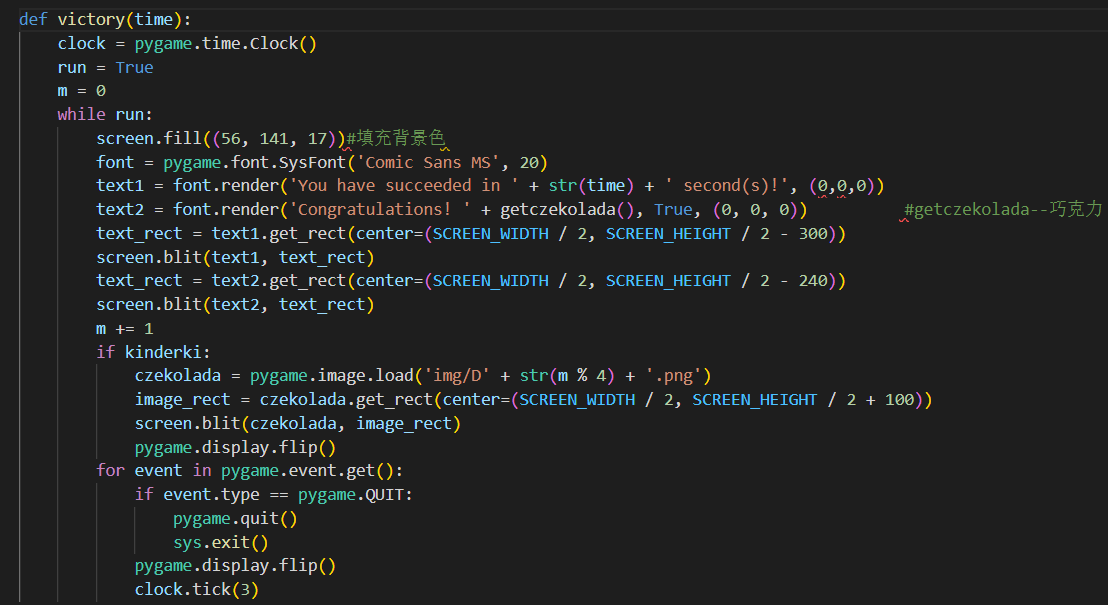Screen dimensions: 1108x605
Task: Click the 'while' keyword
Action: point(81,114)
